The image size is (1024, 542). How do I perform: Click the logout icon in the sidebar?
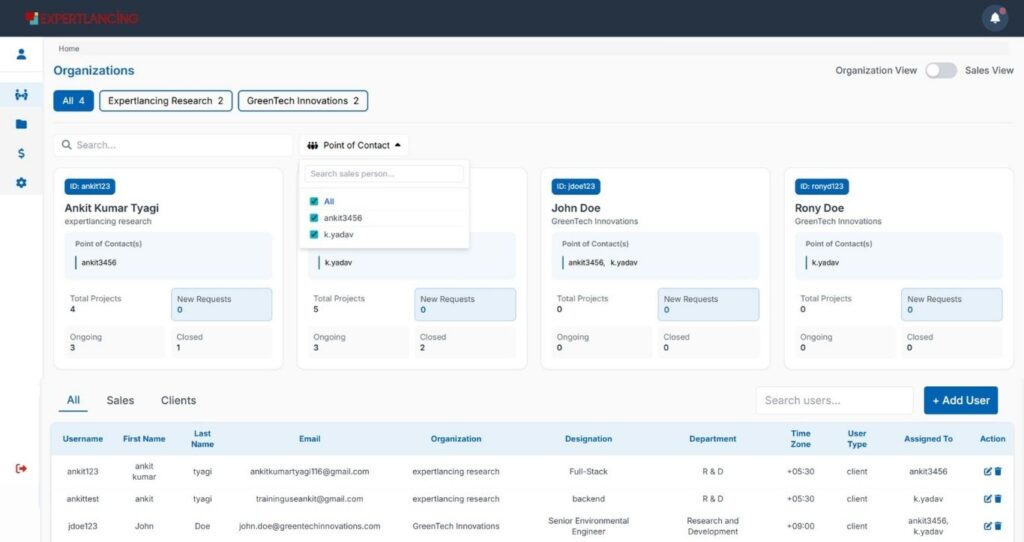pos(22,468)
